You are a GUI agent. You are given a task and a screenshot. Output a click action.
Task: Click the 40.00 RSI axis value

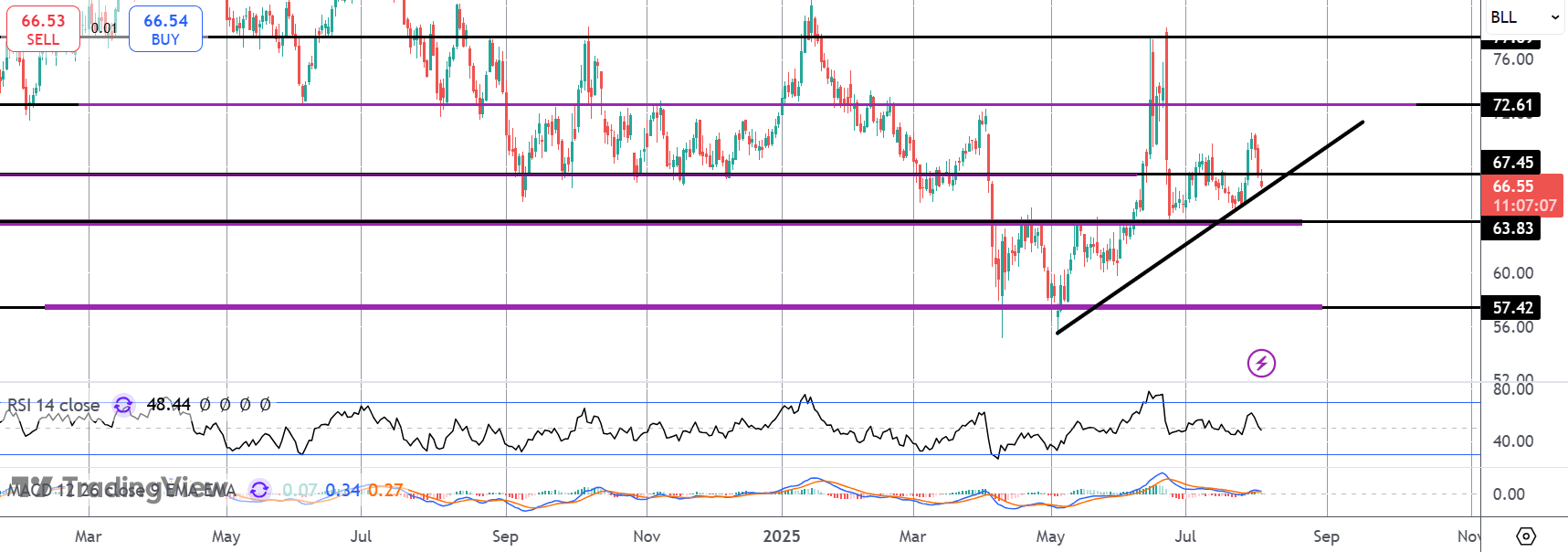1513,441
